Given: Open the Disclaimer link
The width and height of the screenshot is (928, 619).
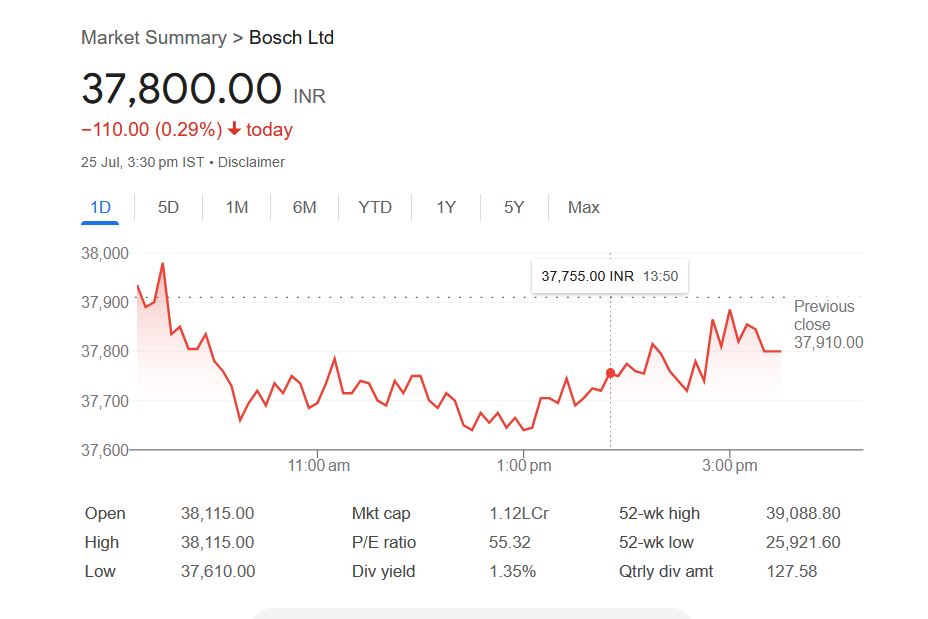Looking at the screenshot, I should click(x=251, y=162).
